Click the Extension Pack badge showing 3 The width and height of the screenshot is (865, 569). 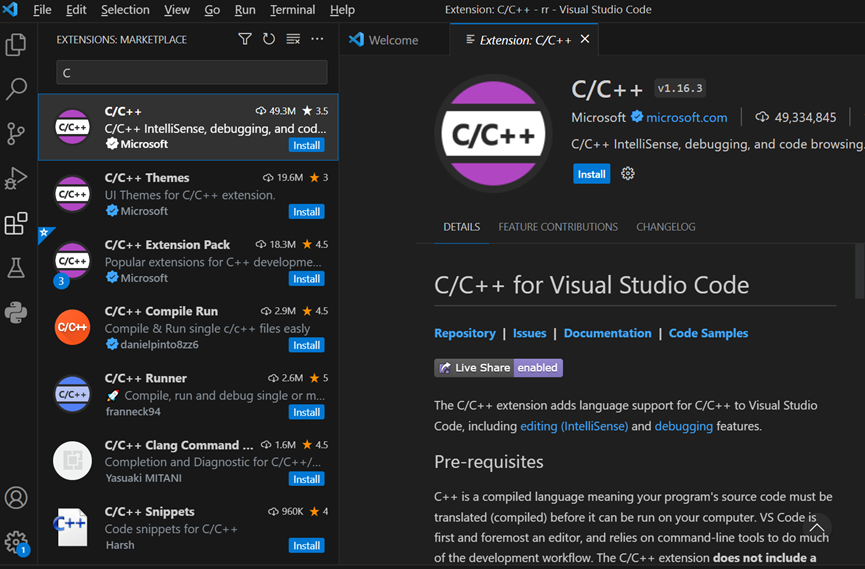pos(61,281)
